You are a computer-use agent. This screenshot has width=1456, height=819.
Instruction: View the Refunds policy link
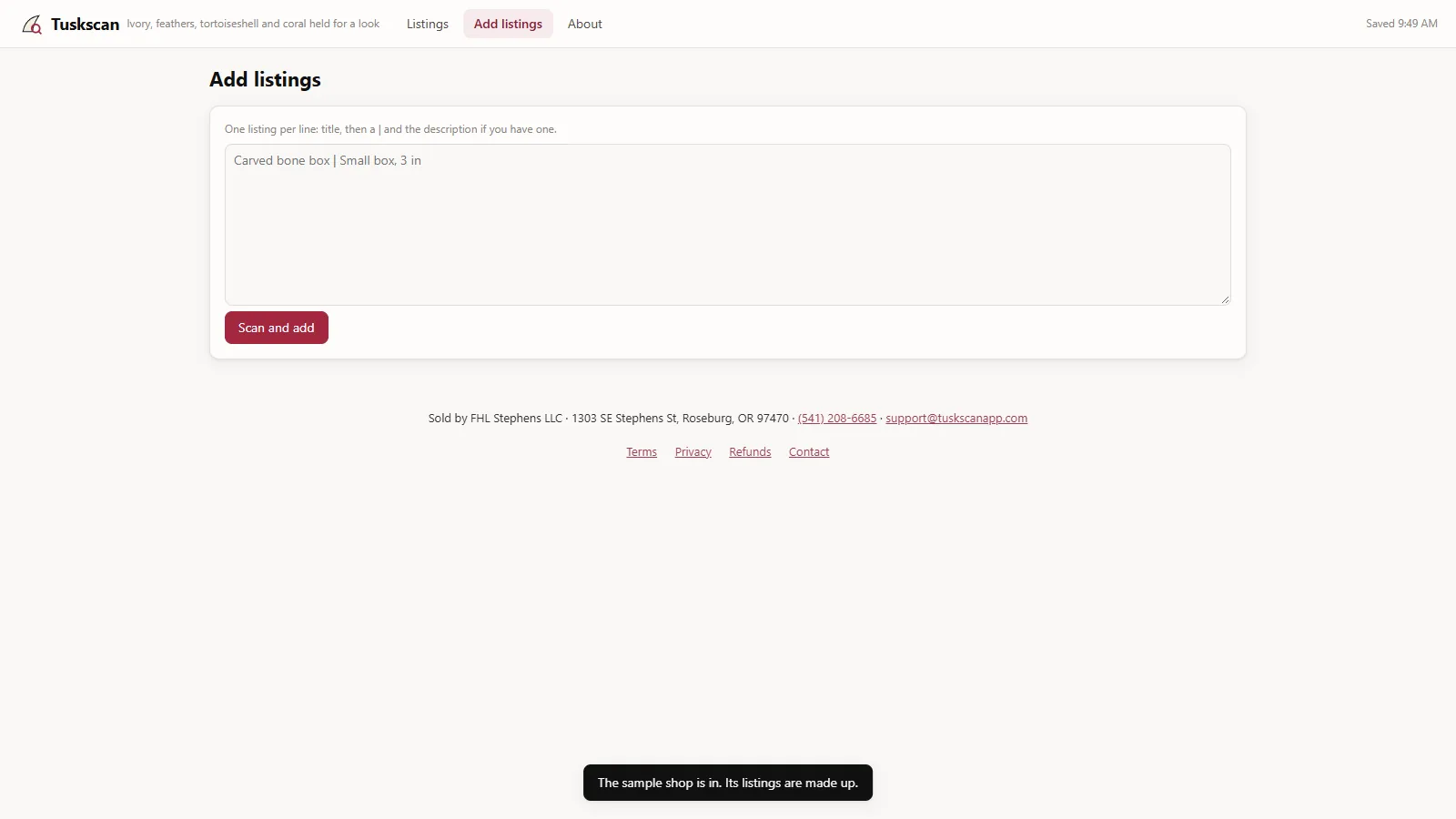click(750, 452)
